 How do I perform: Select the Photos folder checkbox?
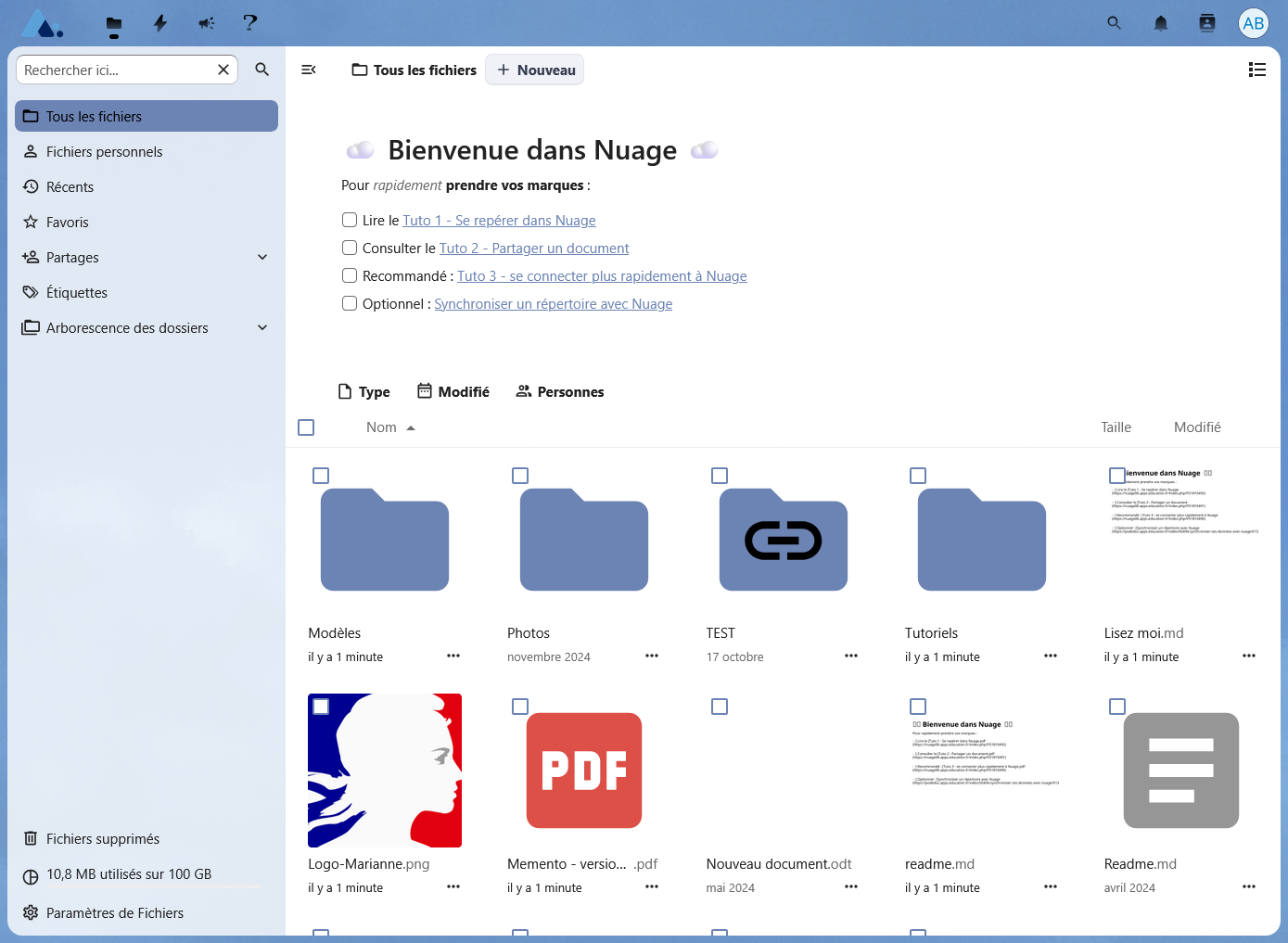click(520, 476)
